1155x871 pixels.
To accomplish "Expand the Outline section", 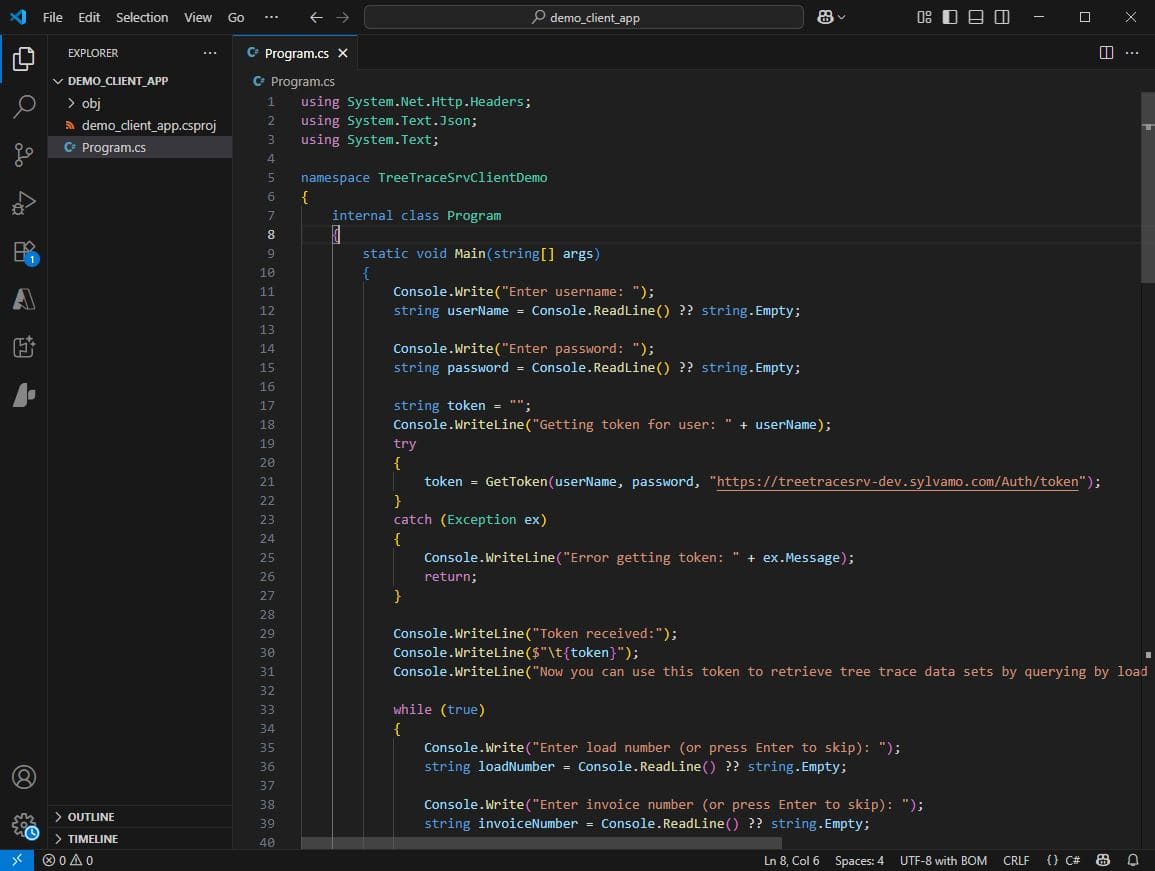I will click(x=86, y=816).
